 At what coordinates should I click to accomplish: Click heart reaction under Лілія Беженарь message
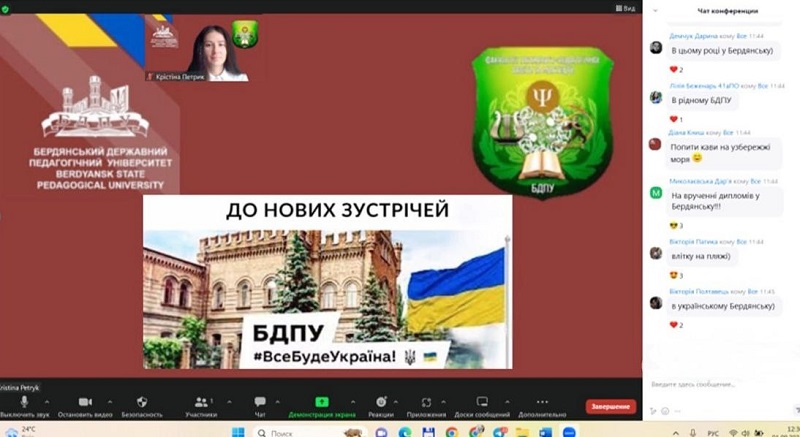676,119
